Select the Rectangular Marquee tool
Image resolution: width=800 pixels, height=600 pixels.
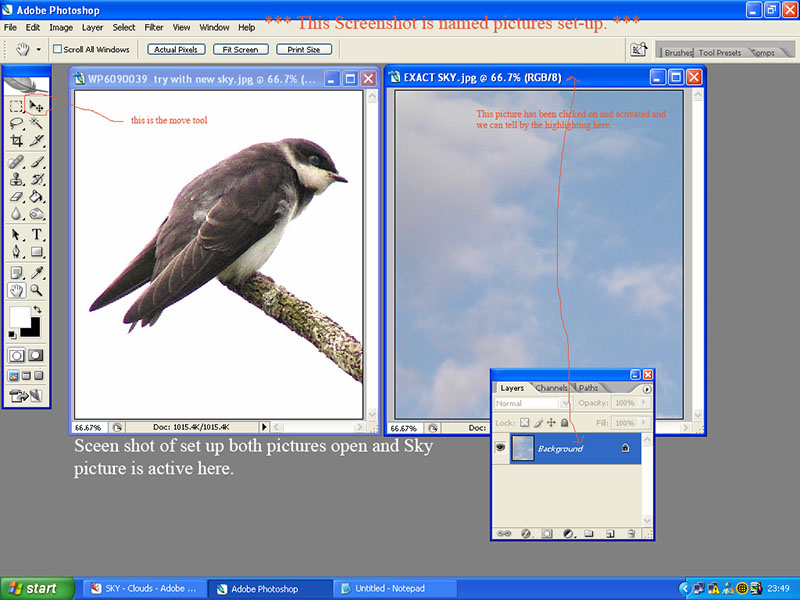tap(16, 106)
